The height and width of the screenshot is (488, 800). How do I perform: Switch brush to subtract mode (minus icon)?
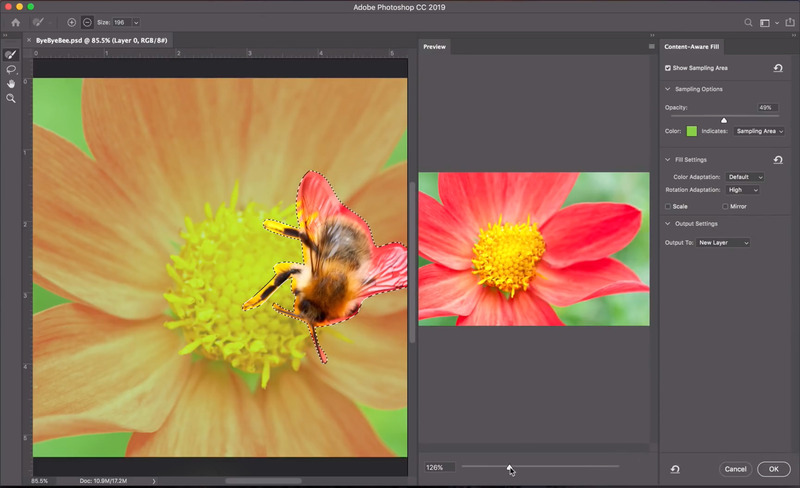click(x=87, y=22)
